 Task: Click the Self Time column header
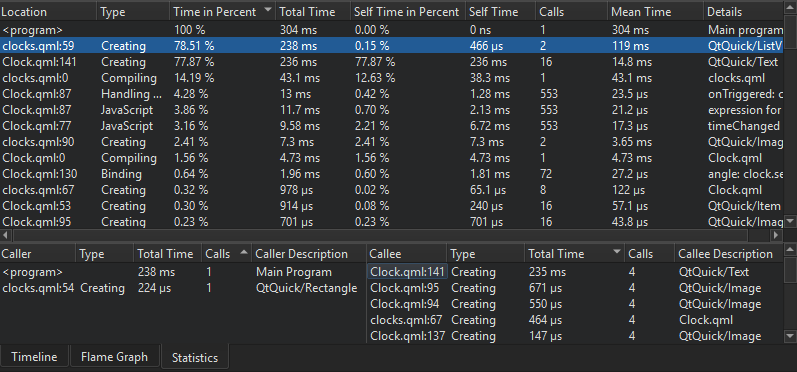(x=500, y=12)
